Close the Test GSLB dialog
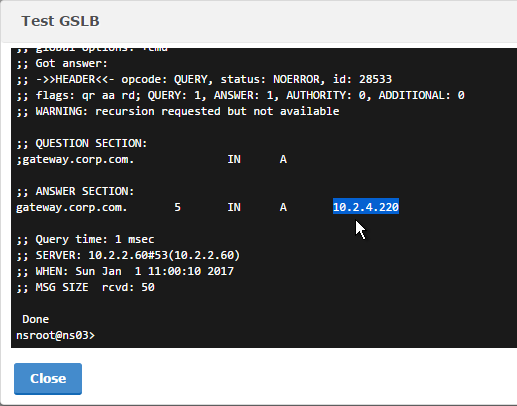 tap(48, 379)
